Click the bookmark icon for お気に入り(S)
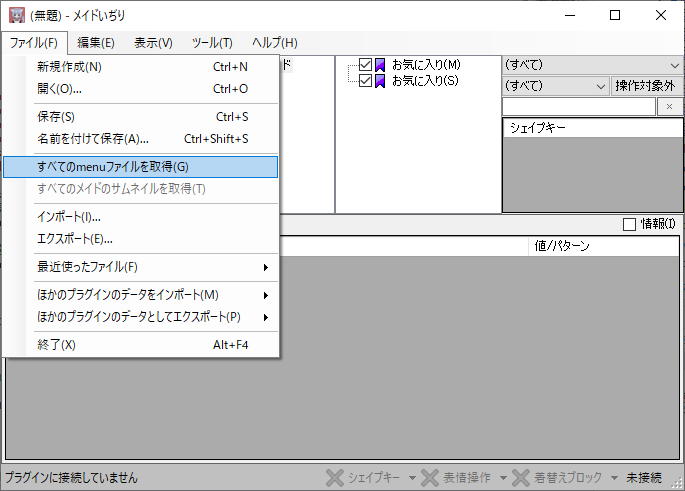 (x=381, y=80)
